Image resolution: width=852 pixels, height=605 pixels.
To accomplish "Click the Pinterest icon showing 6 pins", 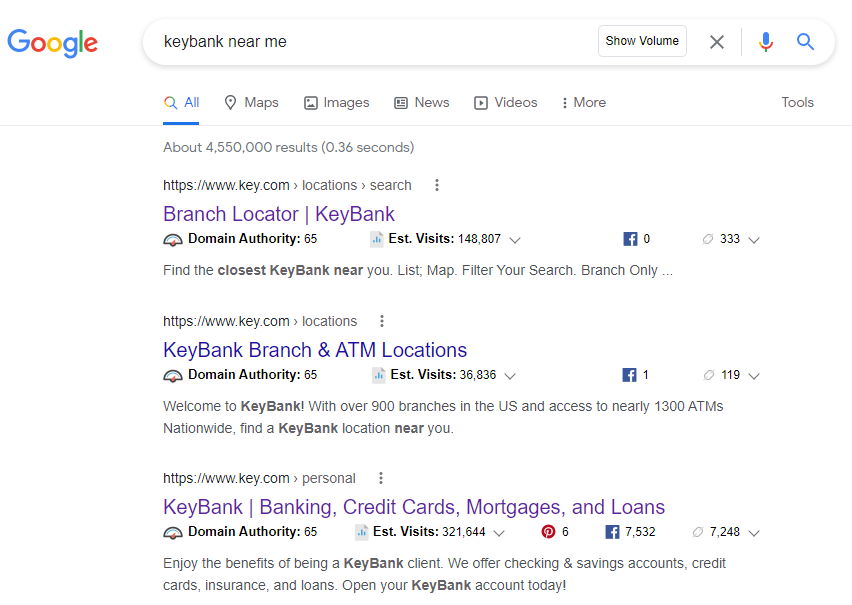I will tap(548, 532).
